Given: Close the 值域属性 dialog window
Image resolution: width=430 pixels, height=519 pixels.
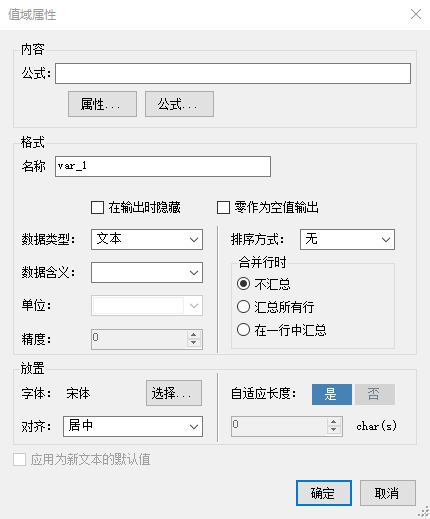Looking at the screenshot, I should (x=416, y=14).
